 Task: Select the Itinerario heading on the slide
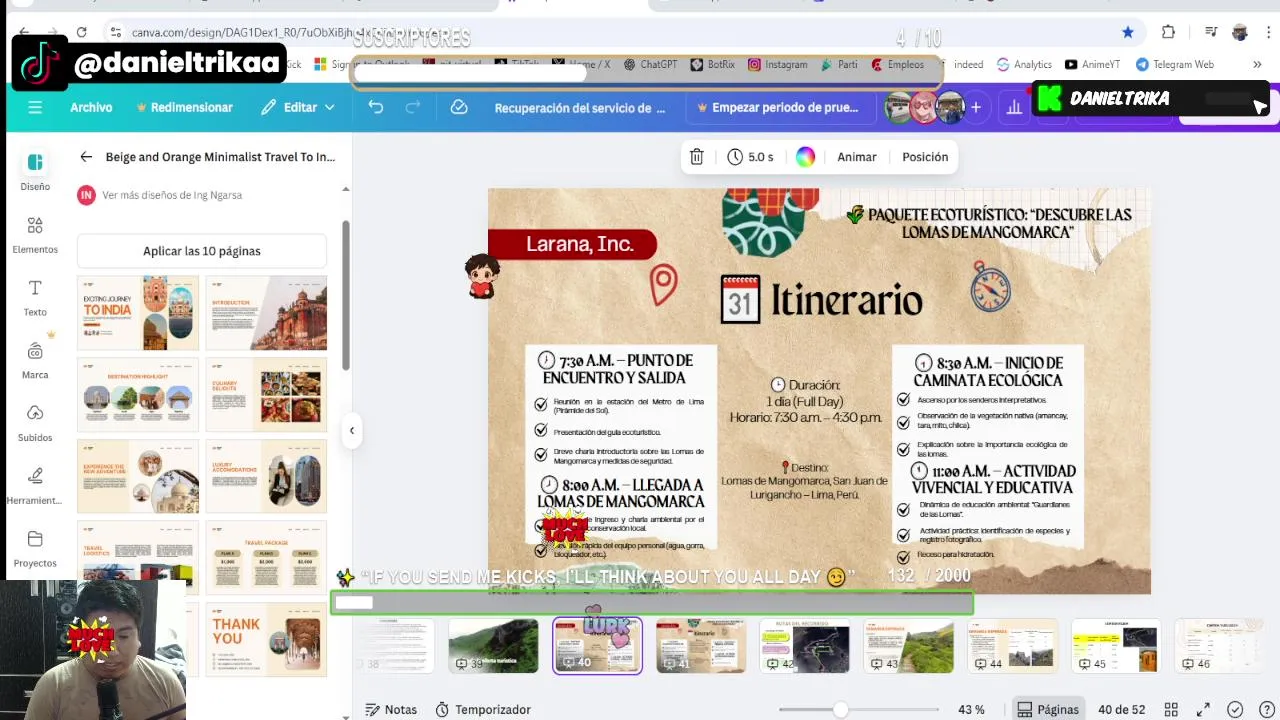tap(846, 300)
